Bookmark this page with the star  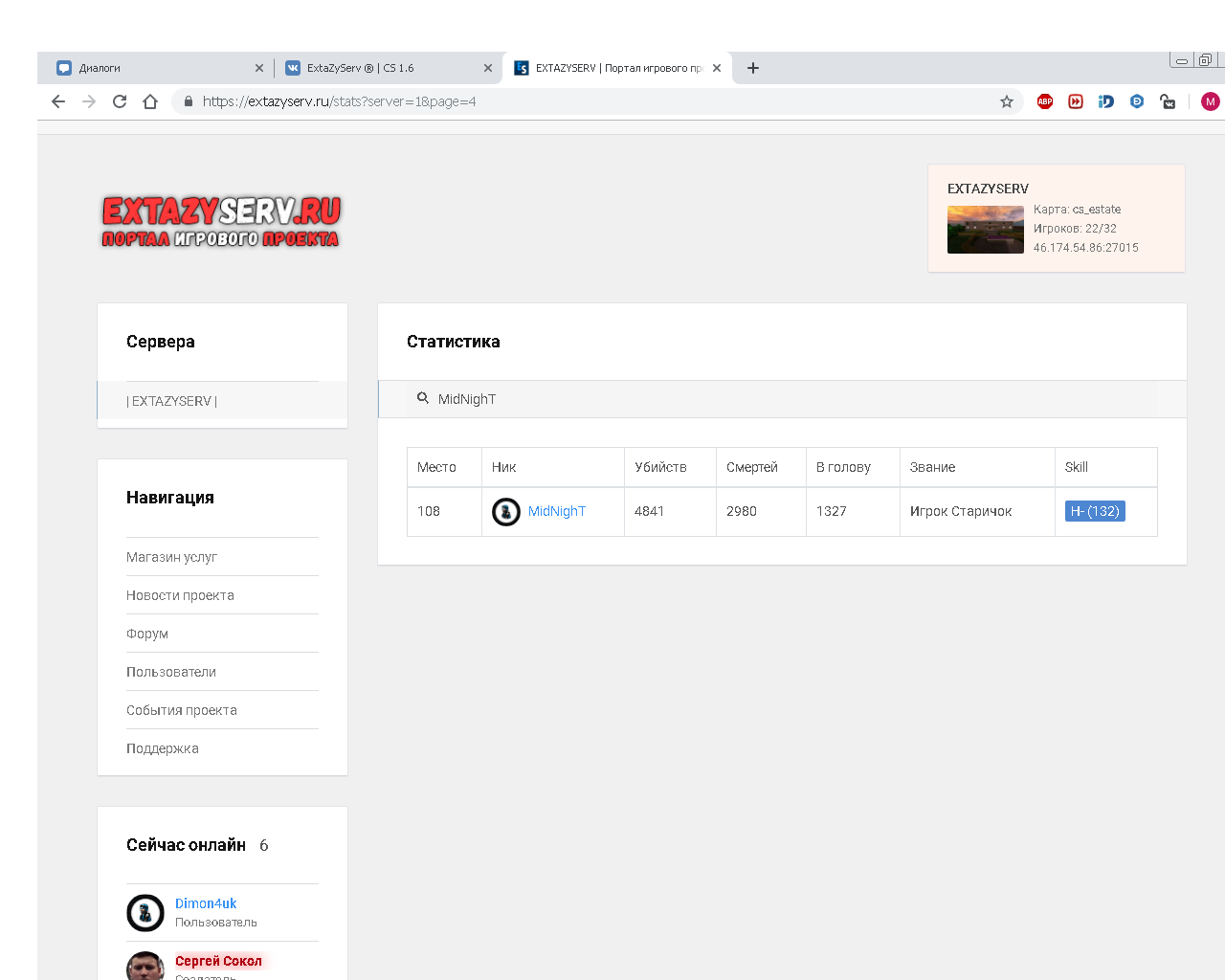[1006, 101]
